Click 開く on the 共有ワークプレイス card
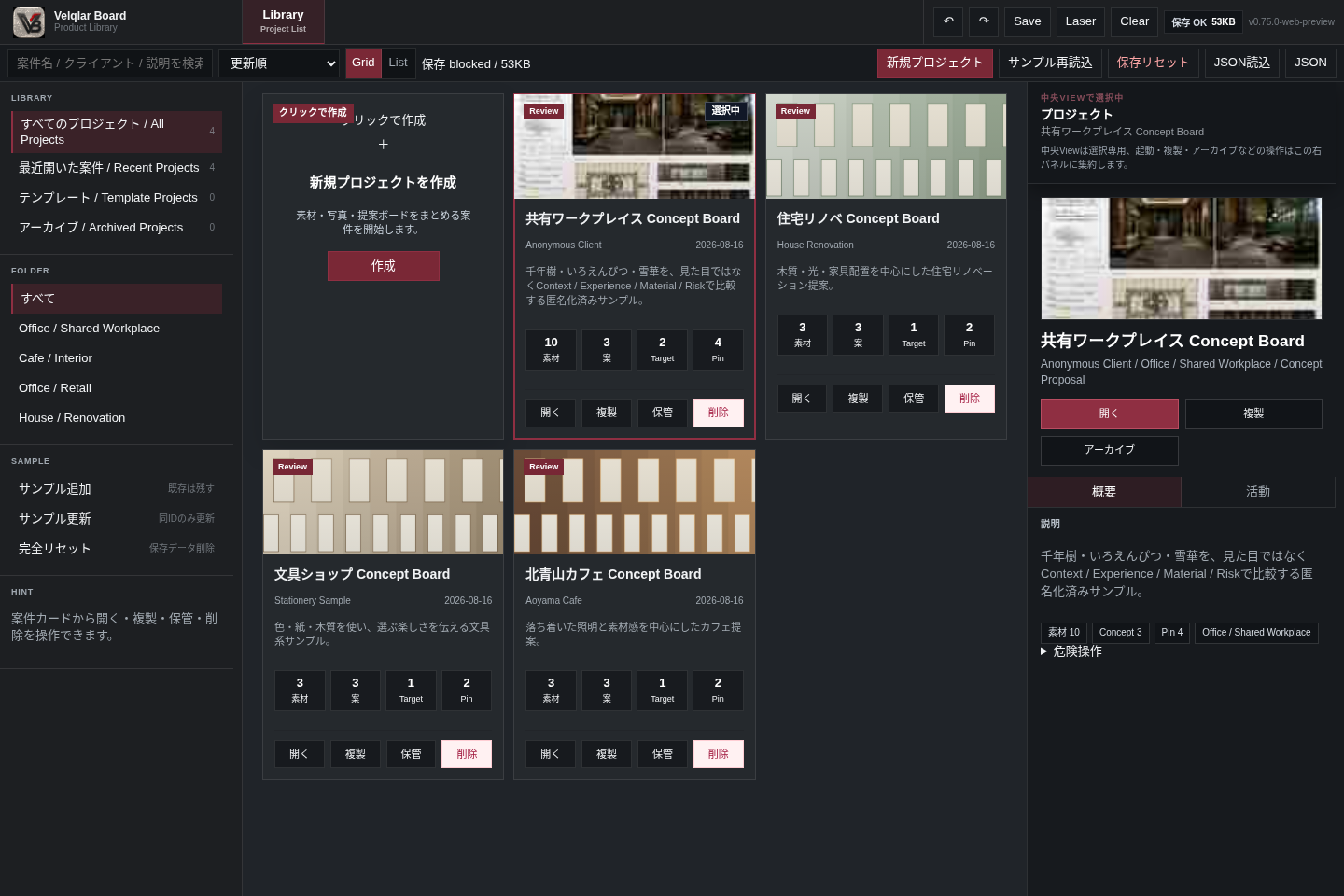Viewport: 1344px width, 896px height. 551,413
